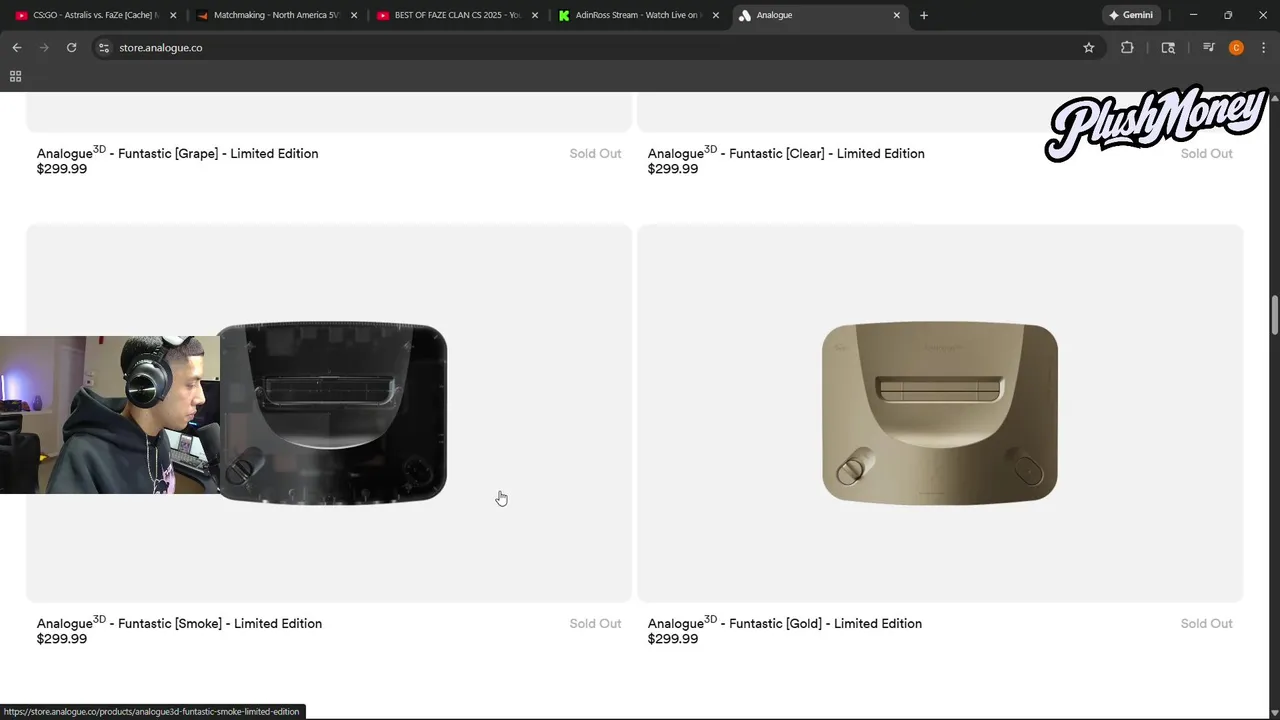1280x720 pixels.
Task: Open the site information icon in address bar
Action: 103,47
